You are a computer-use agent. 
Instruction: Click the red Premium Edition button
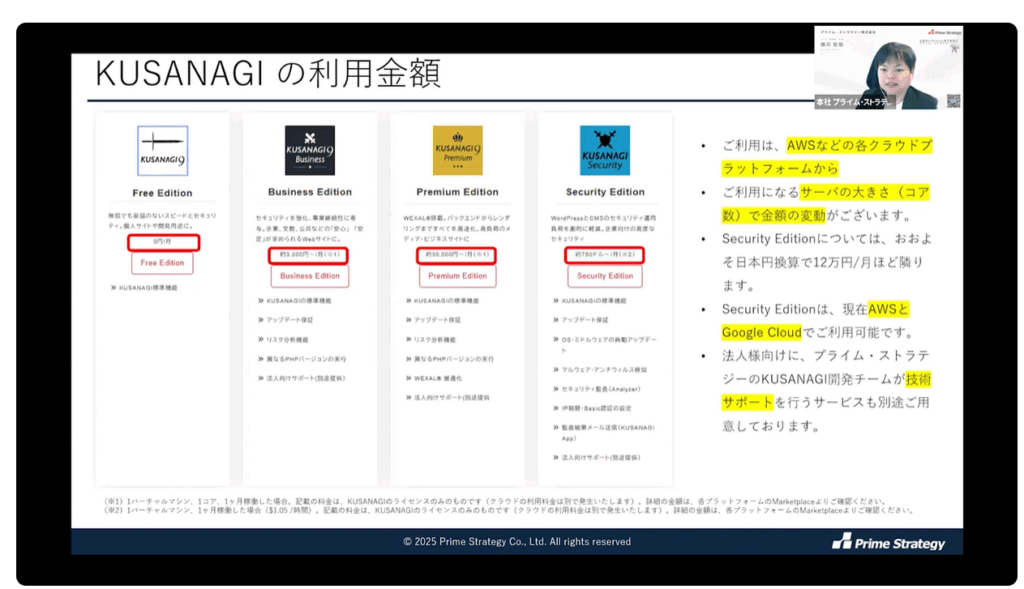458,276
